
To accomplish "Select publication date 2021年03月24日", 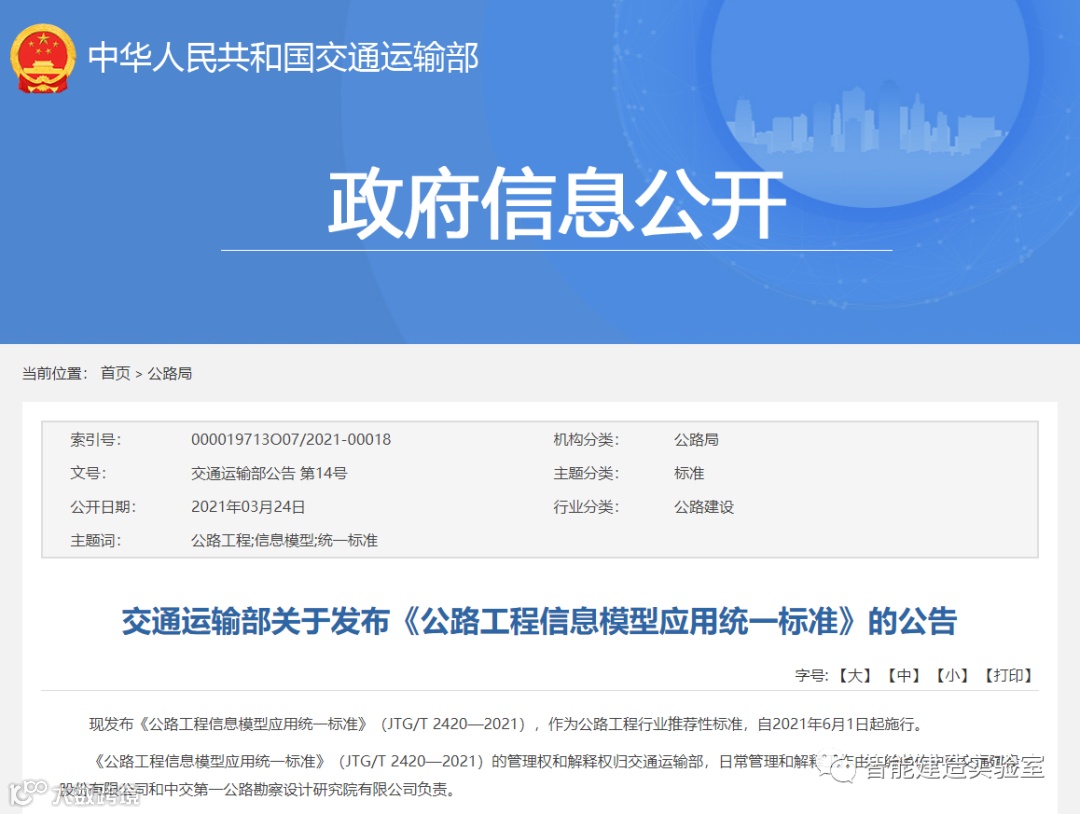I will (x=248, y=507).
